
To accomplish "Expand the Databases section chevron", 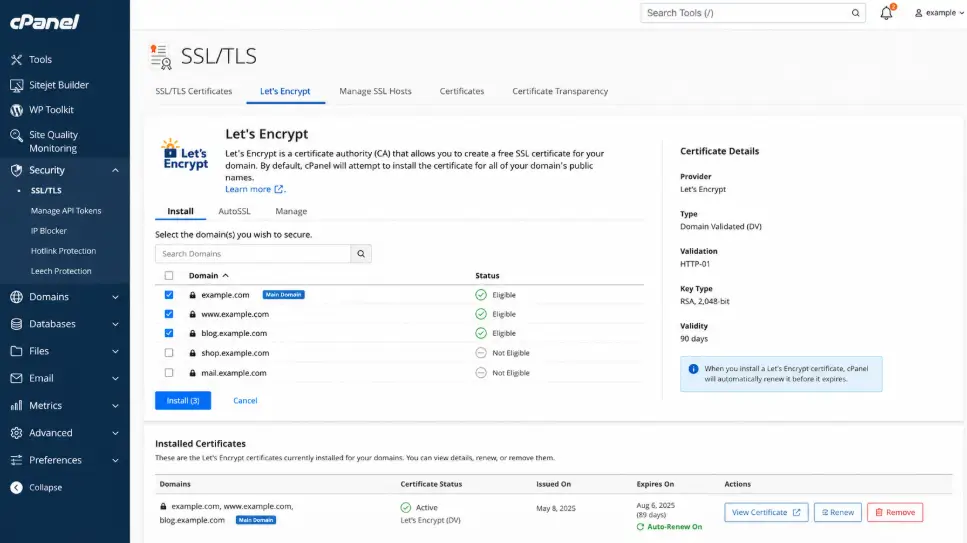I will [115, 324].
